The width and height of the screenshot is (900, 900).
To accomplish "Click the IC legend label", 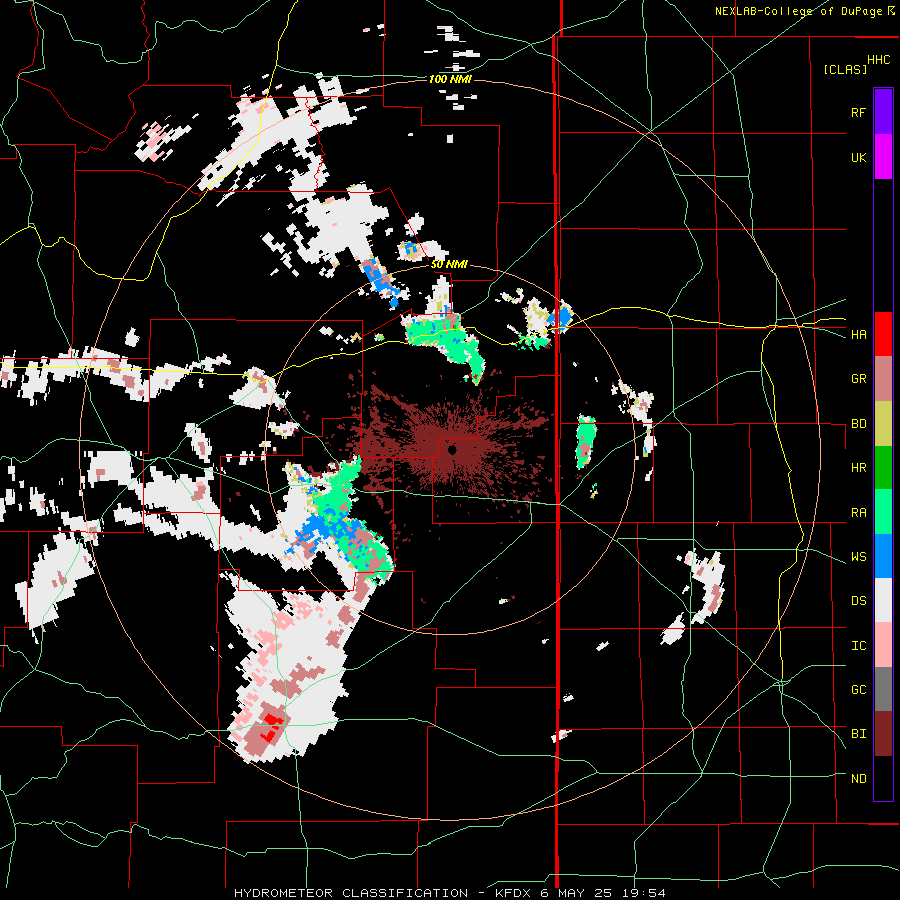I will pos(858,646).
